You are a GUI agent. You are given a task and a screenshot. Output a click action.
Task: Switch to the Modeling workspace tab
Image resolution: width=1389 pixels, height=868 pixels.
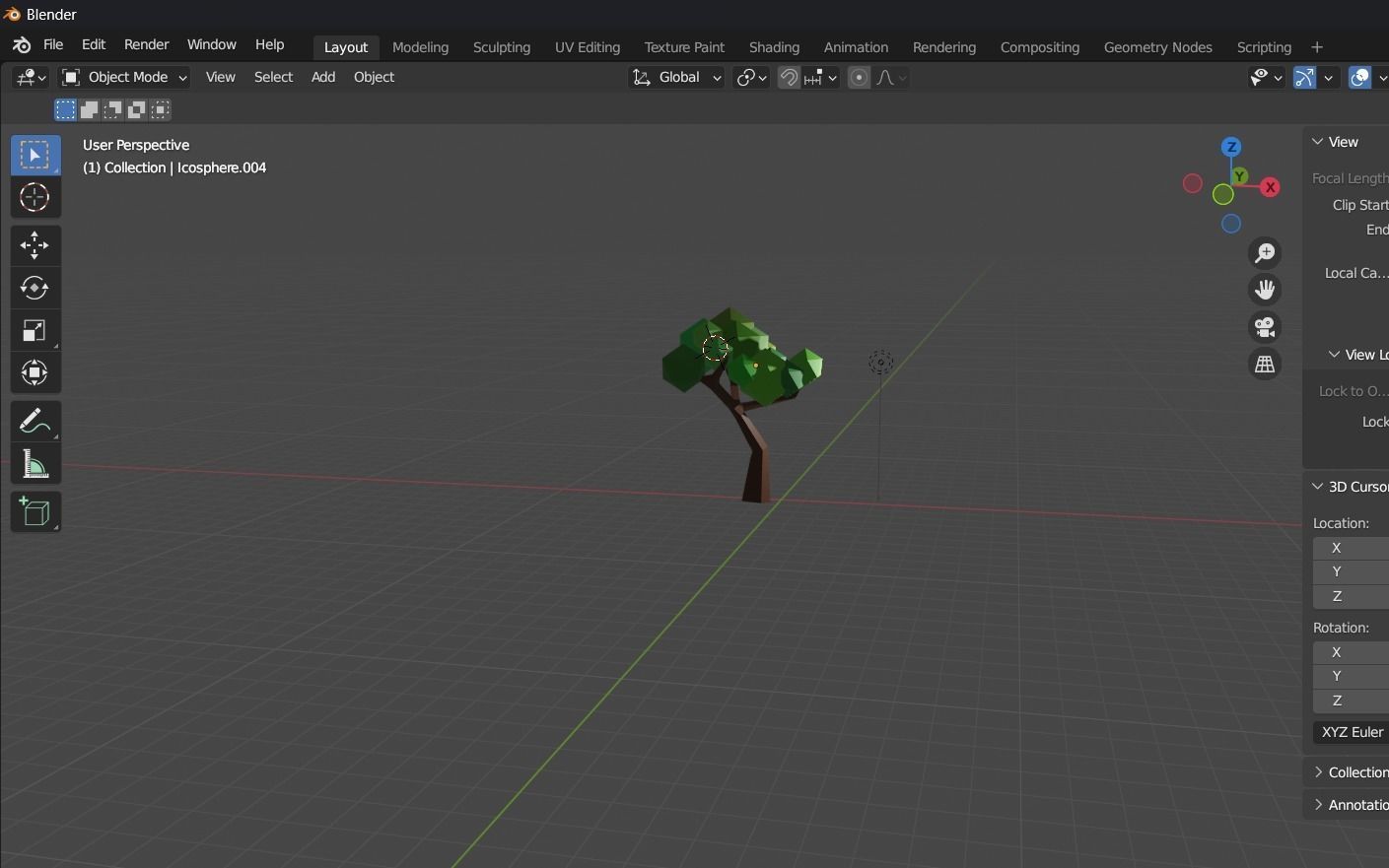point(420,47)
